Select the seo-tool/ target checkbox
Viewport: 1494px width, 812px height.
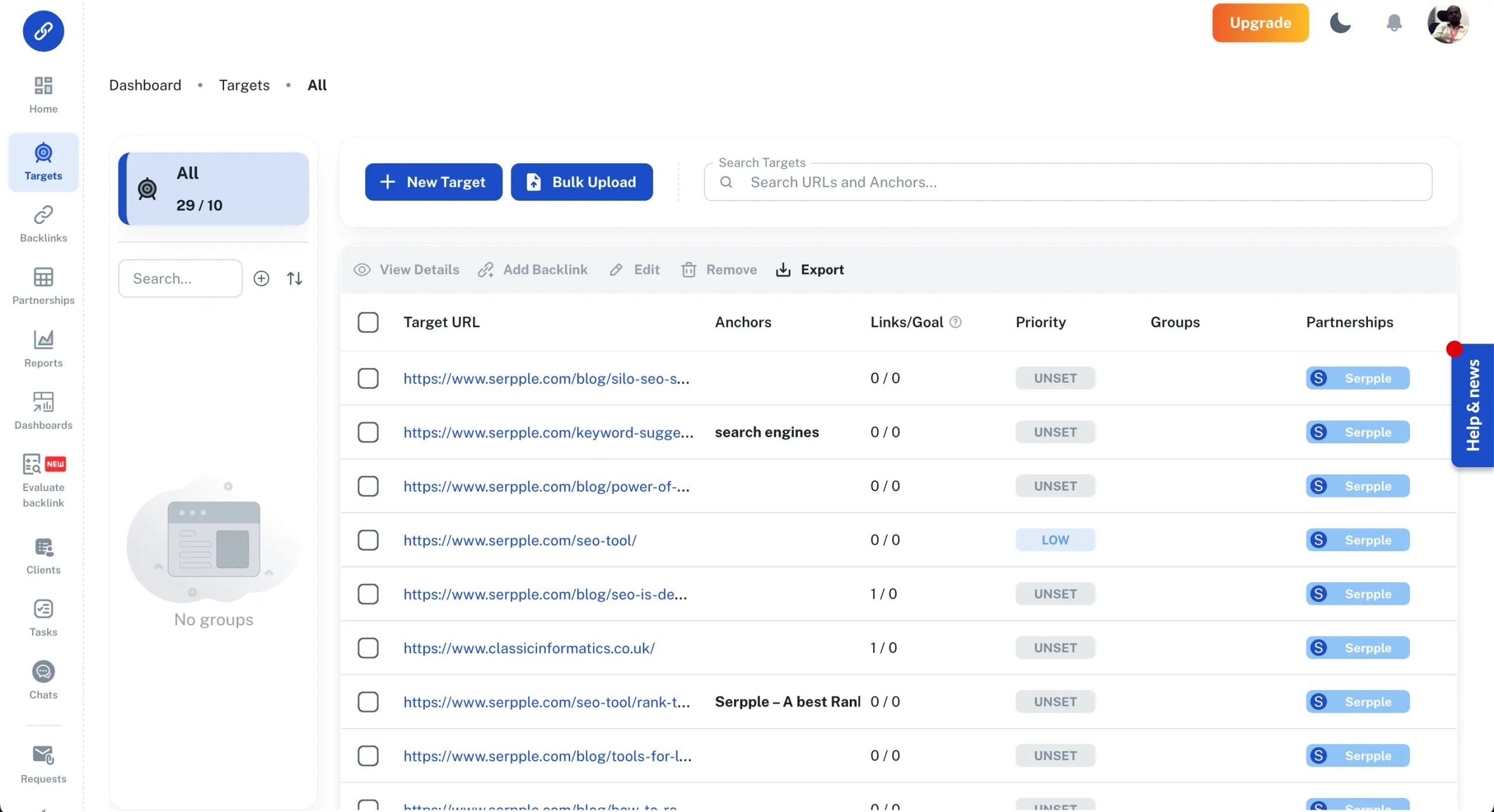[x=368, y=540]
